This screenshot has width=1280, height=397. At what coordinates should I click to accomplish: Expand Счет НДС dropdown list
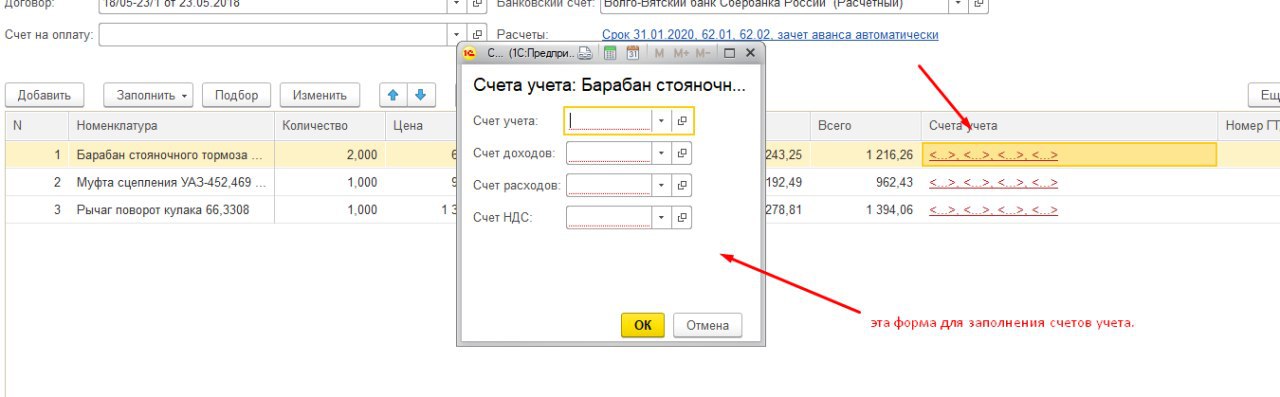661,217
